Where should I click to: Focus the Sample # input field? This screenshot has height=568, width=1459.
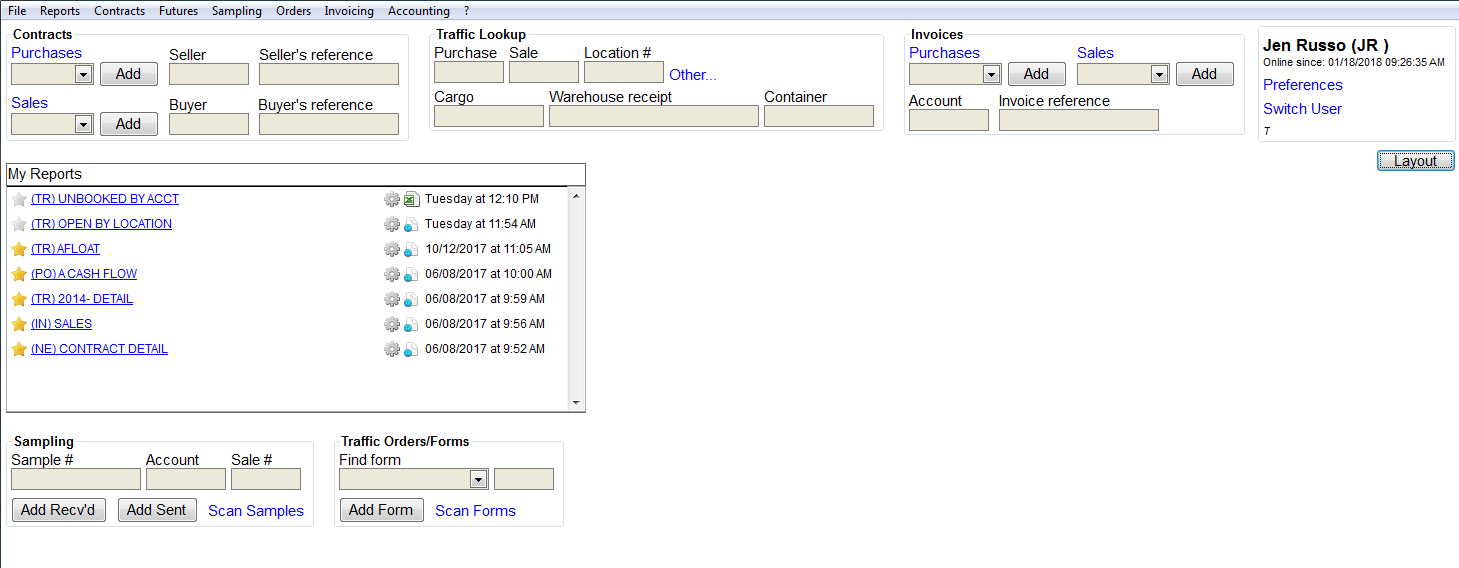76,479
